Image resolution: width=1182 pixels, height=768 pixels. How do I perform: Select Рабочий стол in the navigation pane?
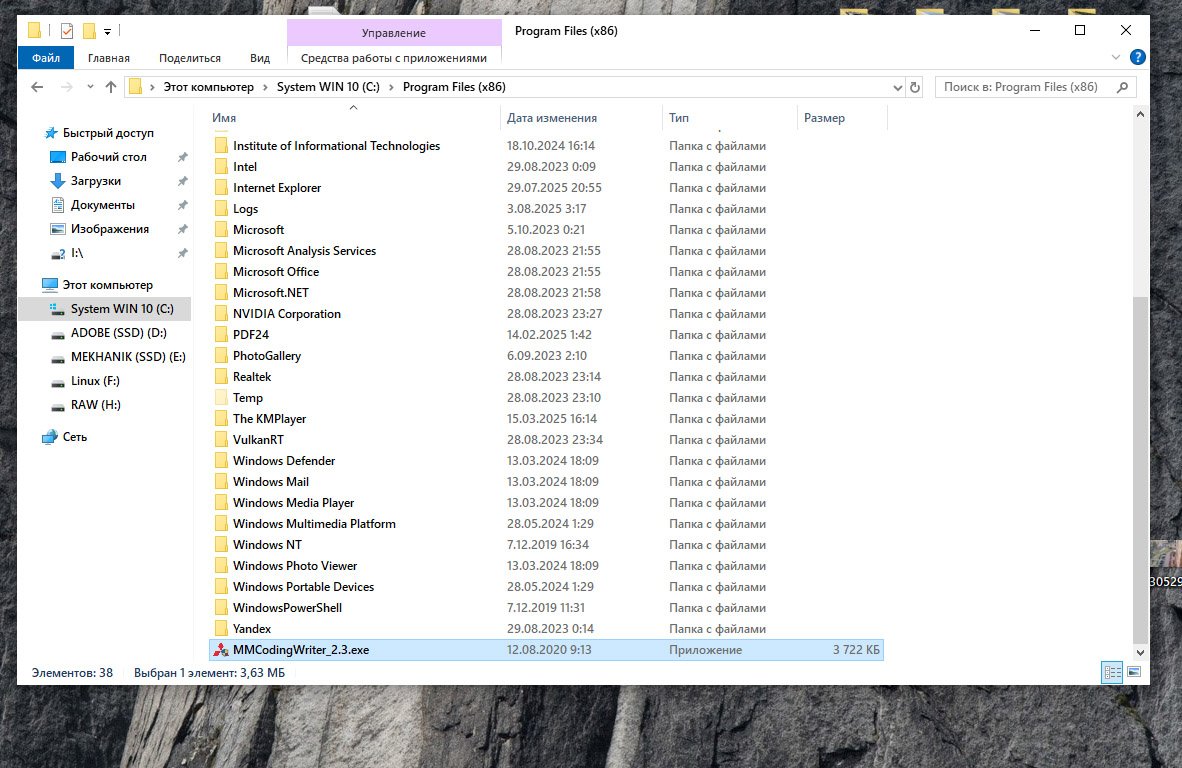pyautogui.click(x=109, y=157)
